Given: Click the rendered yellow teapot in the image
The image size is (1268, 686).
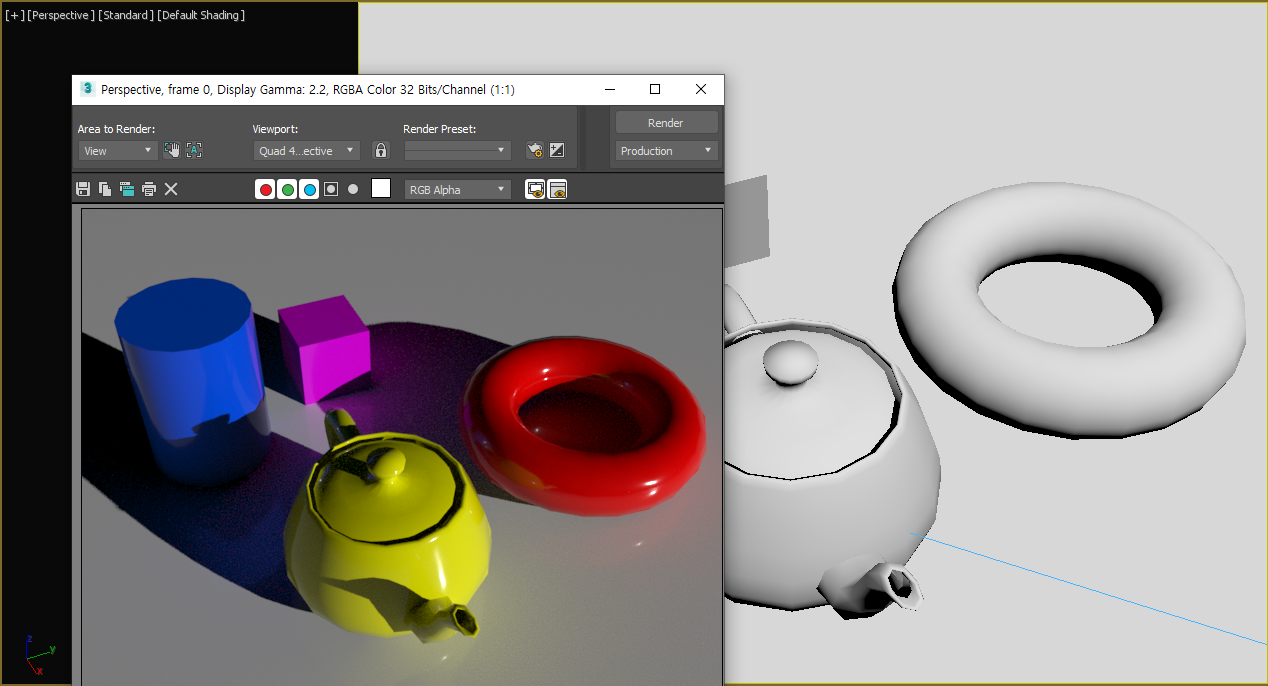Looking at the screenshot, I should point(390,560).
